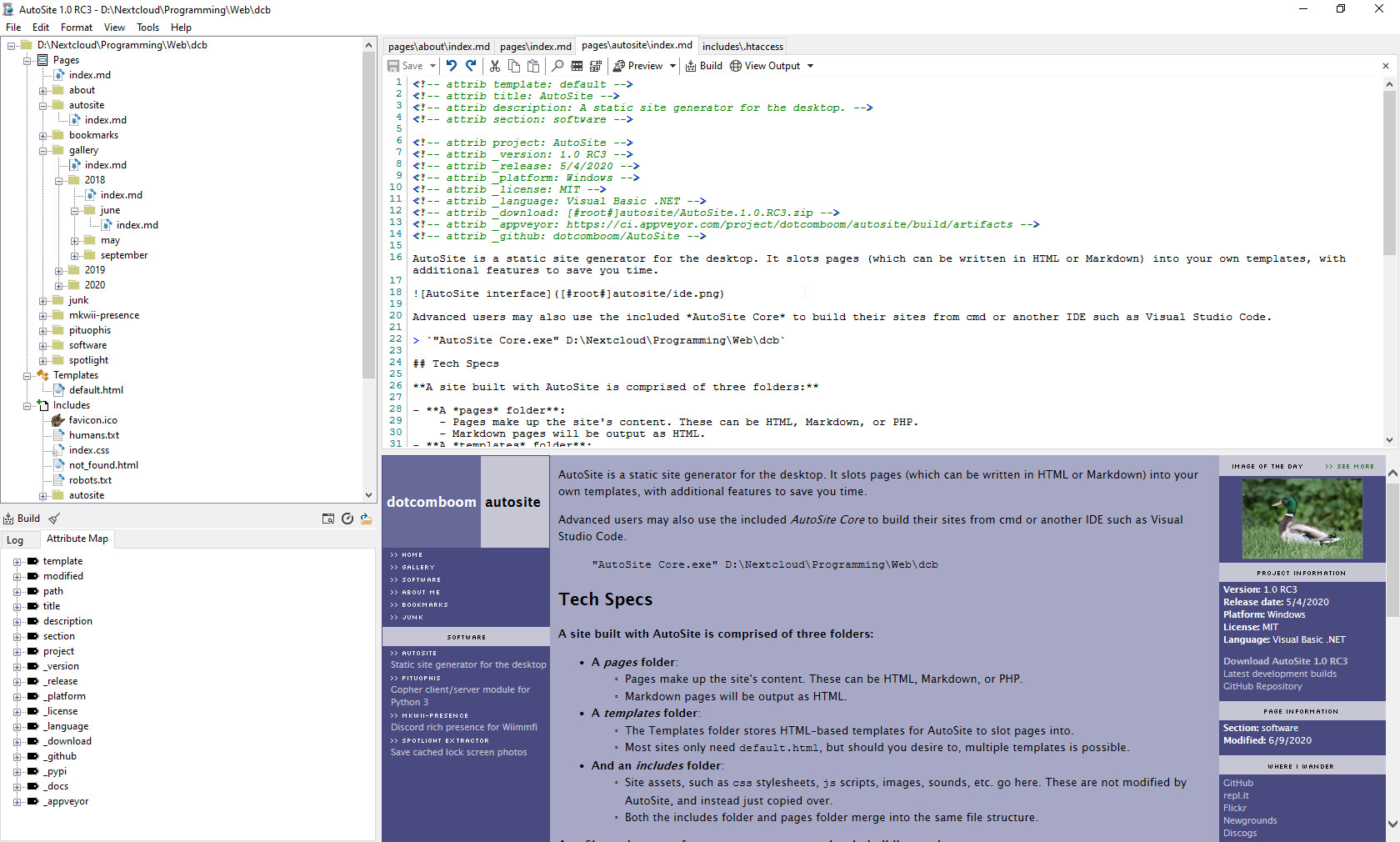This screenshot has width=1400, height=842.
Task: Open the Preview dropdown arrow
Action: coord(672,66)
